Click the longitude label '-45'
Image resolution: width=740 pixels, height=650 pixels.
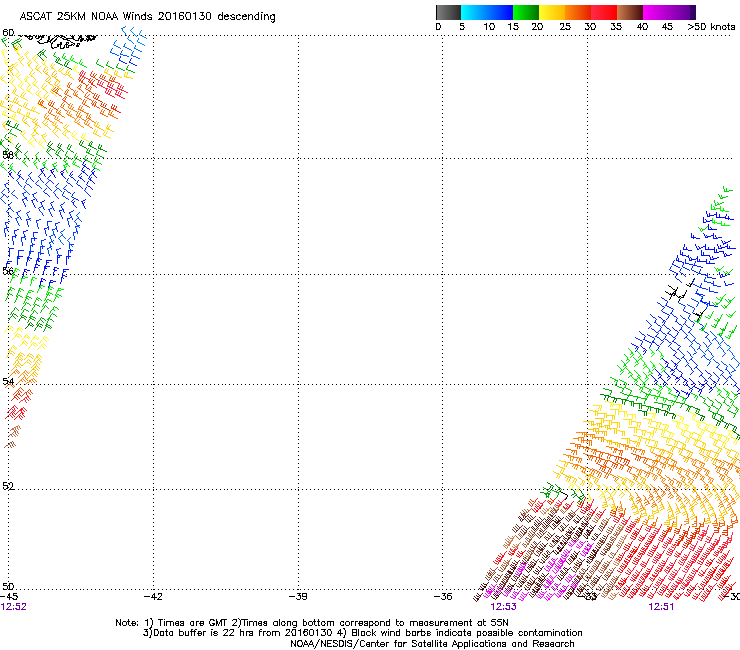(9, 596)
